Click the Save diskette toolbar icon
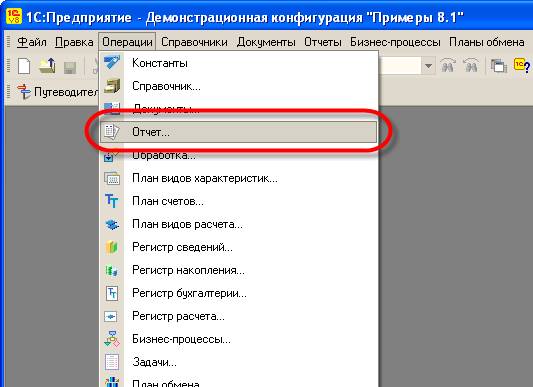This screenshot has width=533, height=387. 70,67
